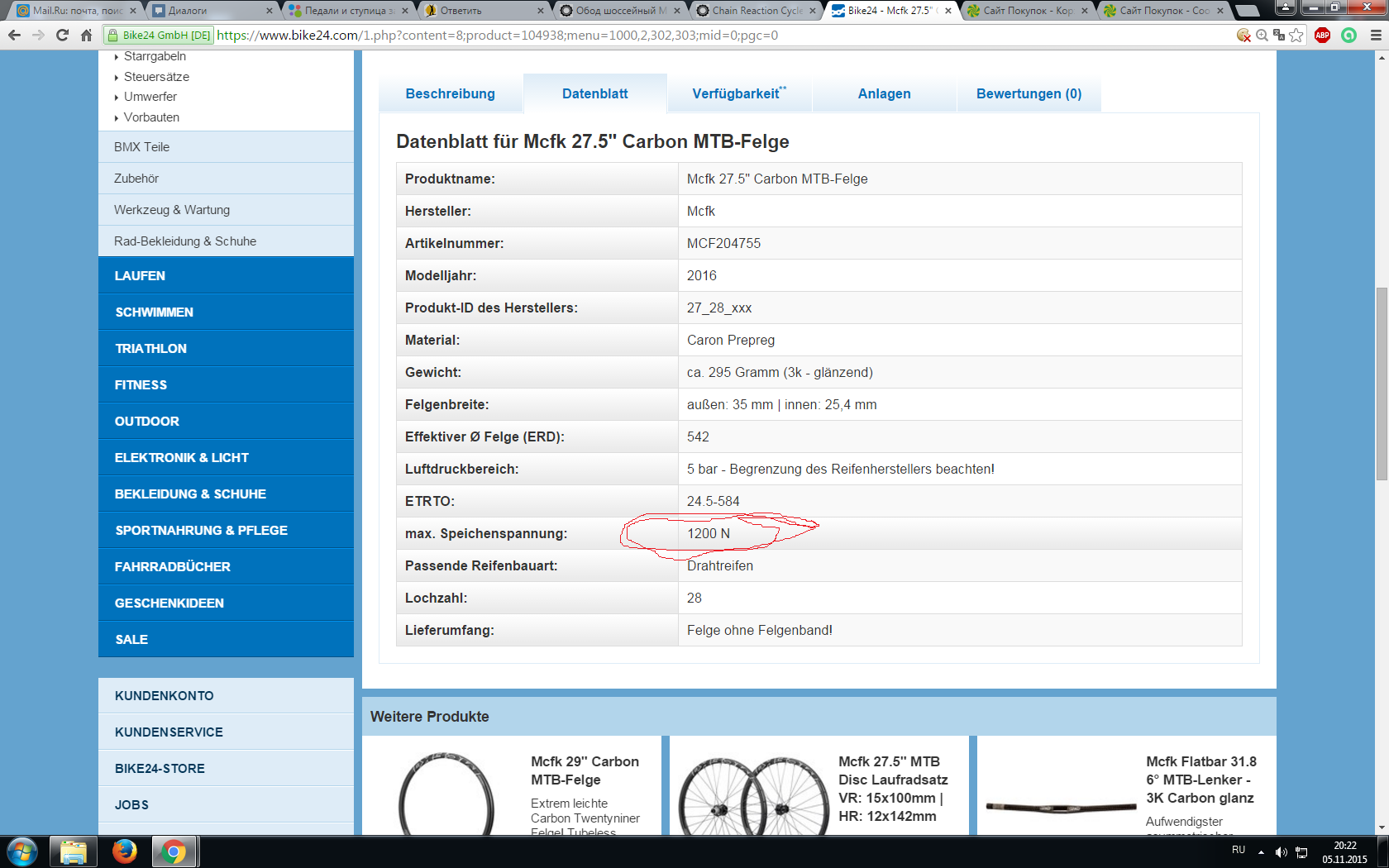Reload the page with the refresh icon
Screen dimensions: 1389x868
[x=62, y=35]
